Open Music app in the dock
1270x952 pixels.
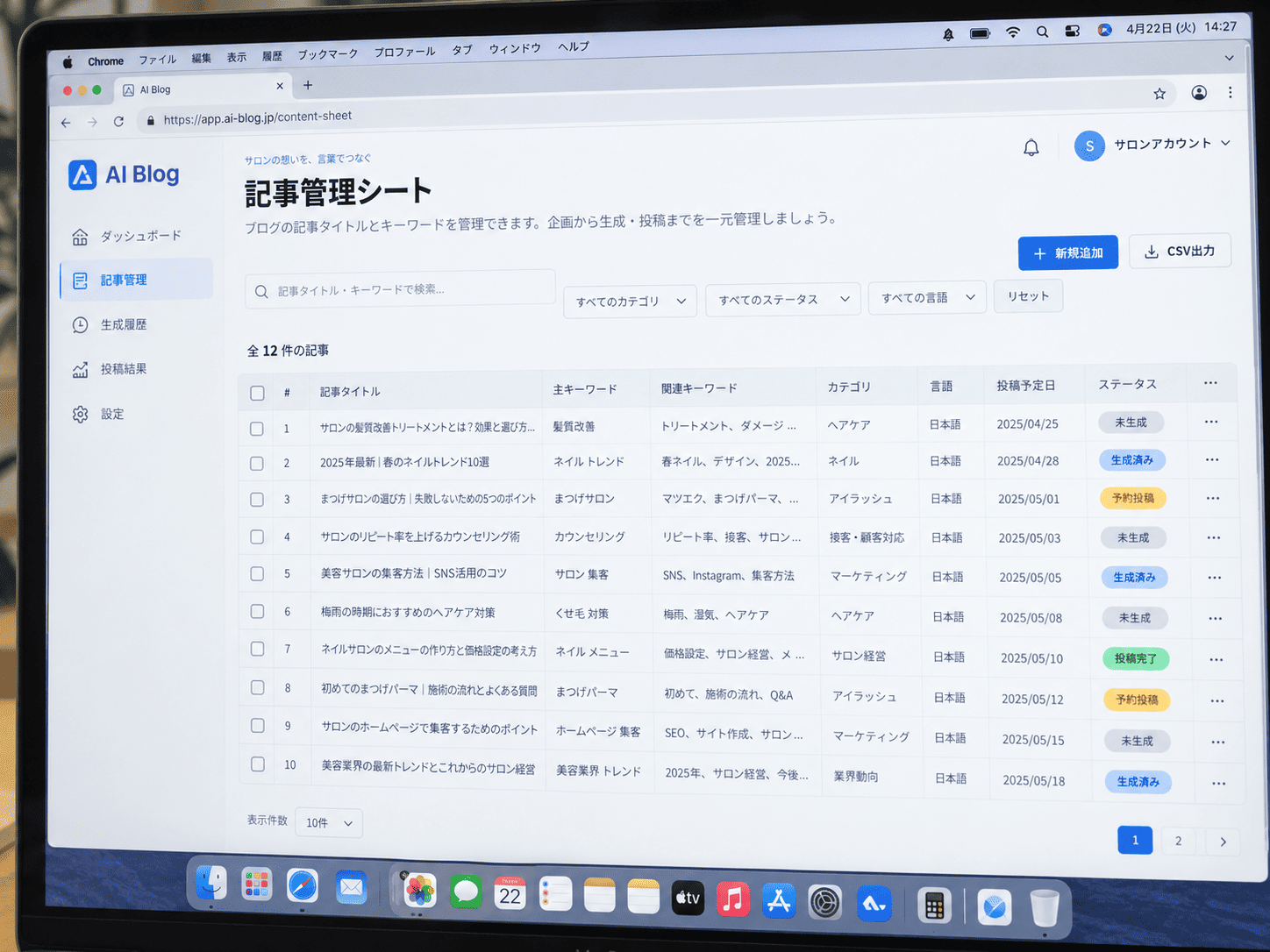tap(733, 899)
